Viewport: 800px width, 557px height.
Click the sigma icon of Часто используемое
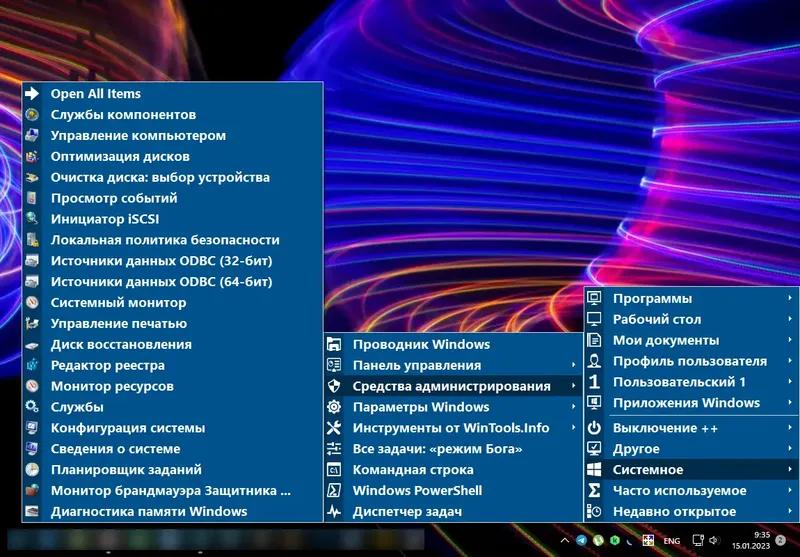594,490
